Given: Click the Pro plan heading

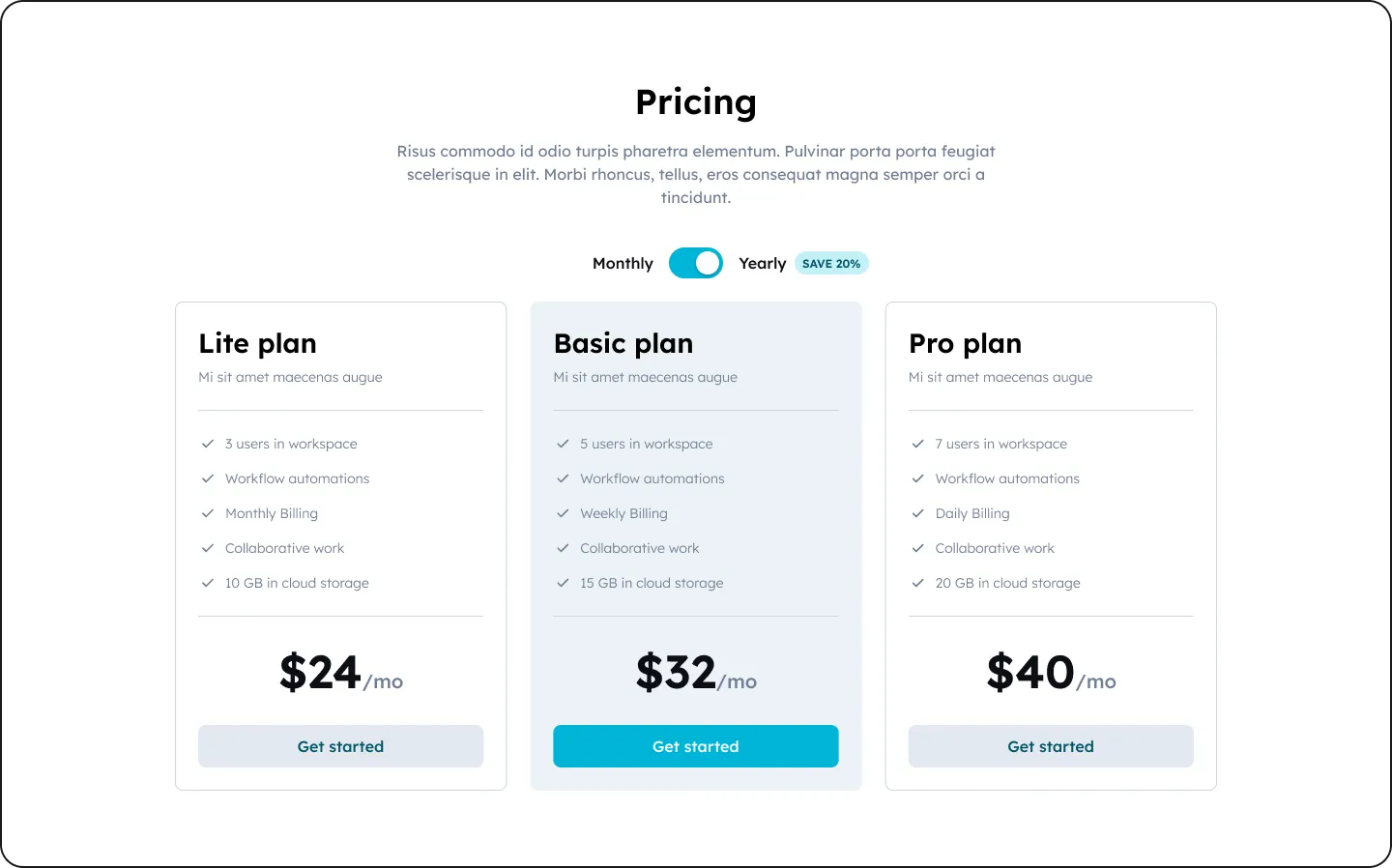Looking at the screenshot, I should (965, 343).
